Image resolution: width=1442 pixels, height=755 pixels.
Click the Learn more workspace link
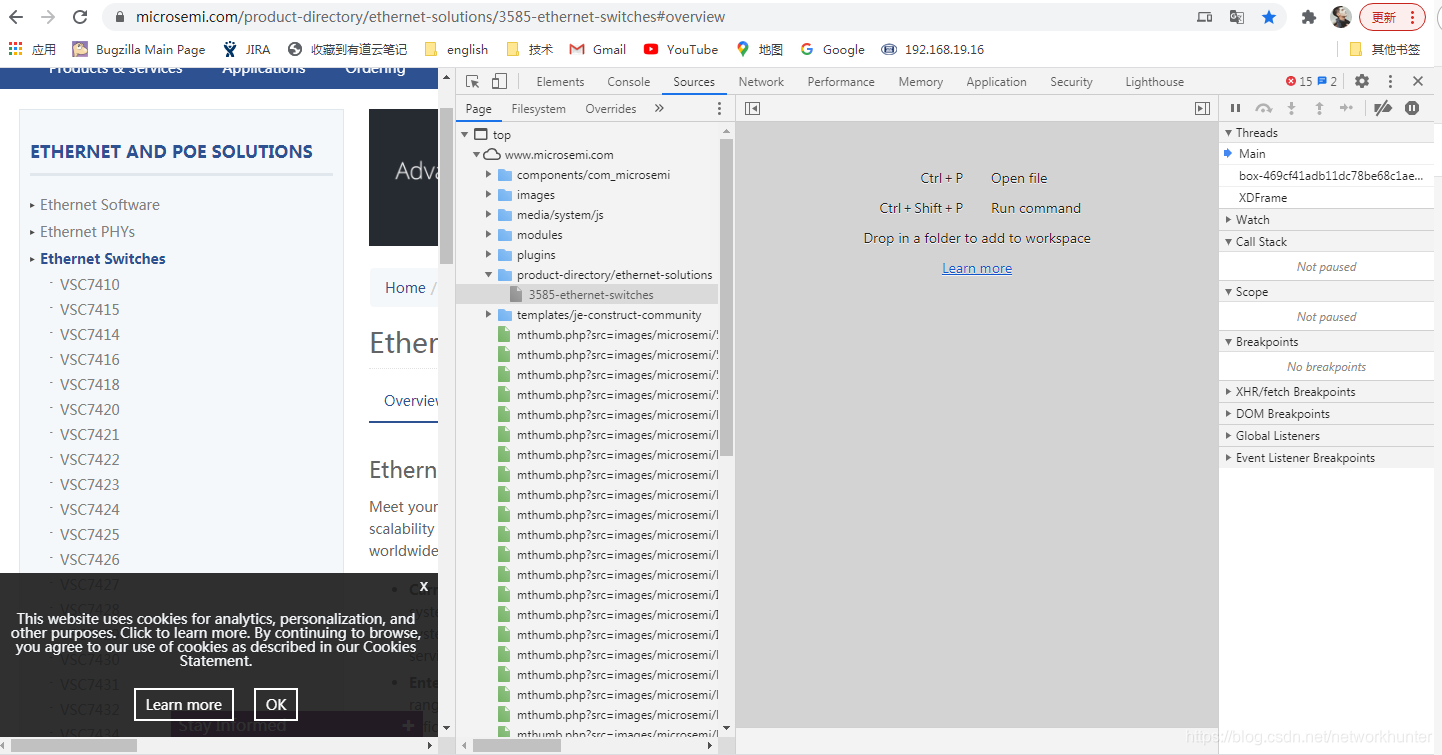[977, 268]
